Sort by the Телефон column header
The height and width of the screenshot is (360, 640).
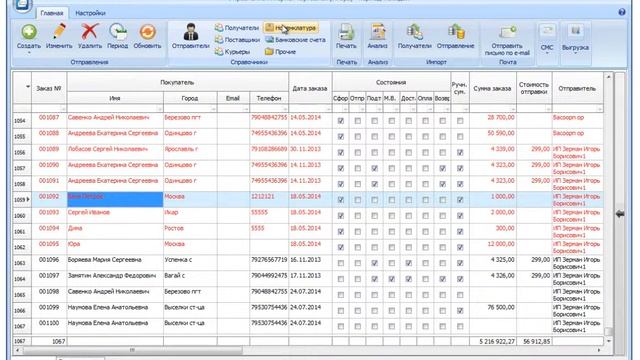[x=269, y=98]
